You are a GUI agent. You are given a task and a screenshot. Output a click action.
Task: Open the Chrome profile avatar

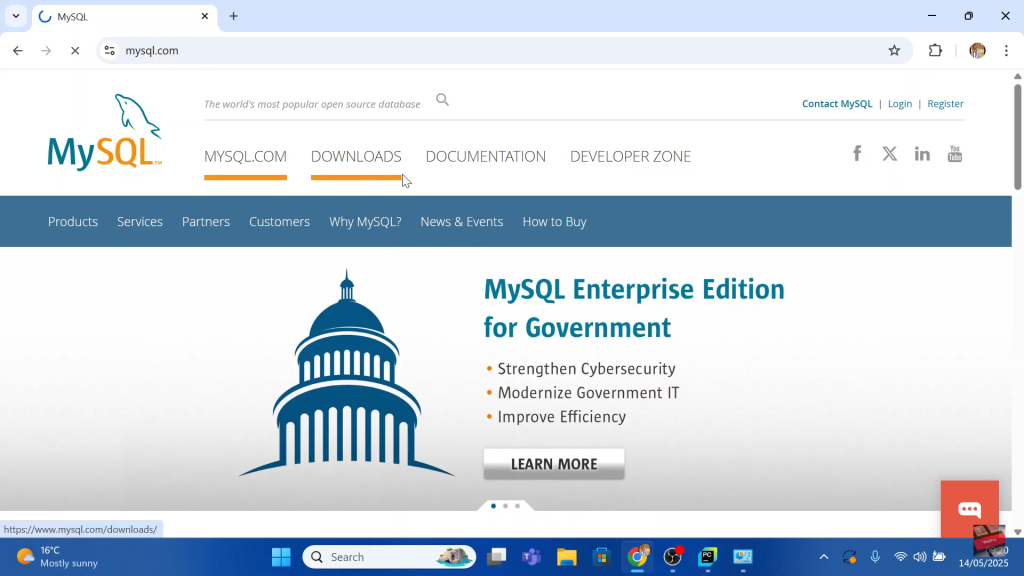(977, 50)
